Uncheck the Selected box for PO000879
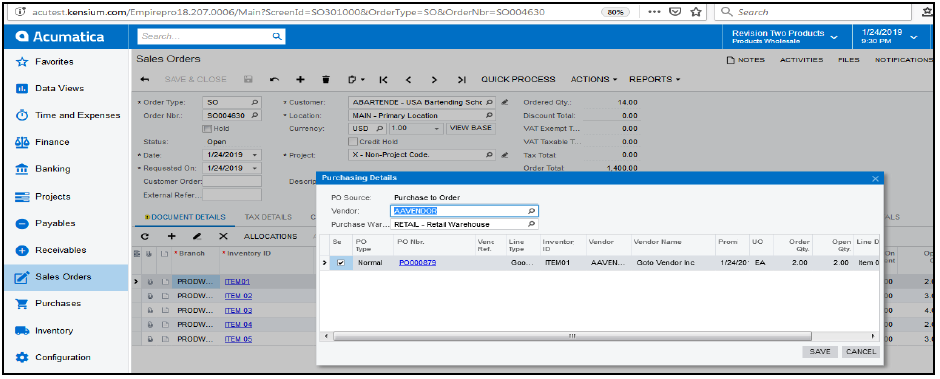940x379 pixels. (x=341, y=263)
